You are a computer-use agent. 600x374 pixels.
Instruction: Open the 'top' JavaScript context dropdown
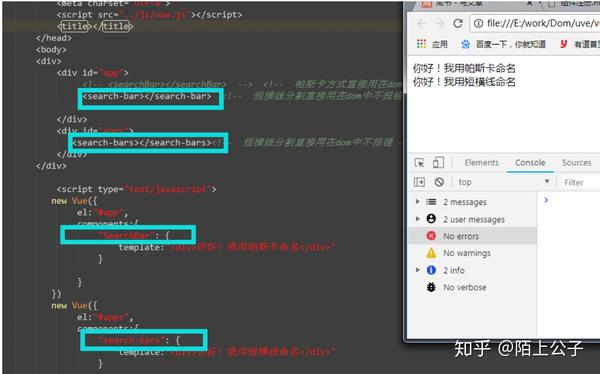(x=504, y=182)
